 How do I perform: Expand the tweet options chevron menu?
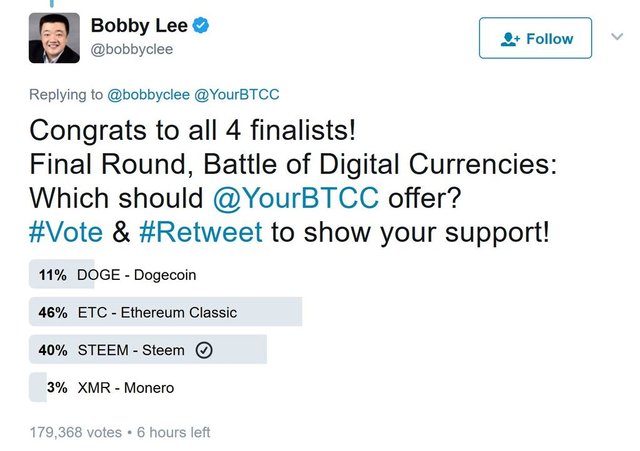616,37
